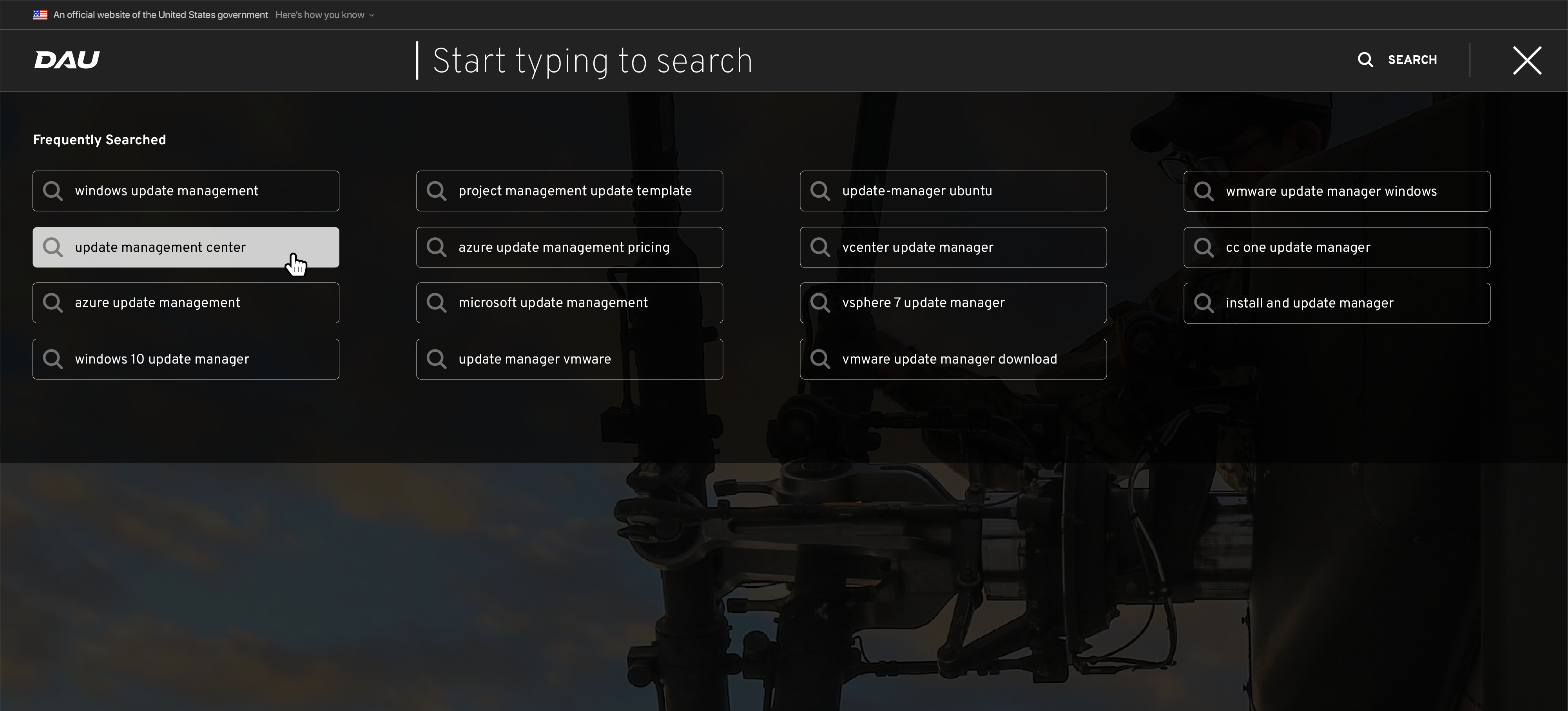This screenshot has height=711, width=1568.
Task: Click magnifier icon beside 'vmware update manager download'
Action: point(821,359)
